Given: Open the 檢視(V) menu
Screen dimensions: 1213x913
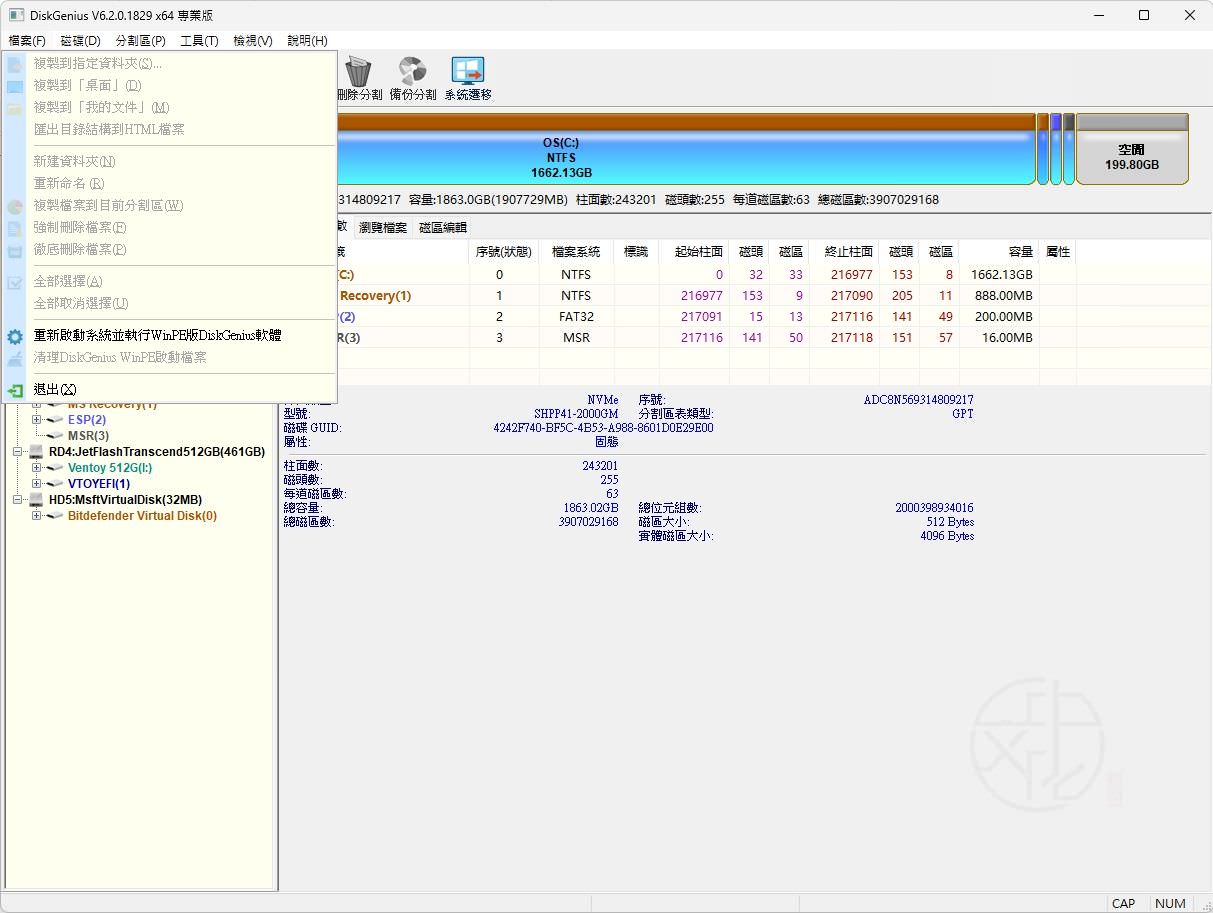Looking at the screenshot, I should tap(253, 41).
